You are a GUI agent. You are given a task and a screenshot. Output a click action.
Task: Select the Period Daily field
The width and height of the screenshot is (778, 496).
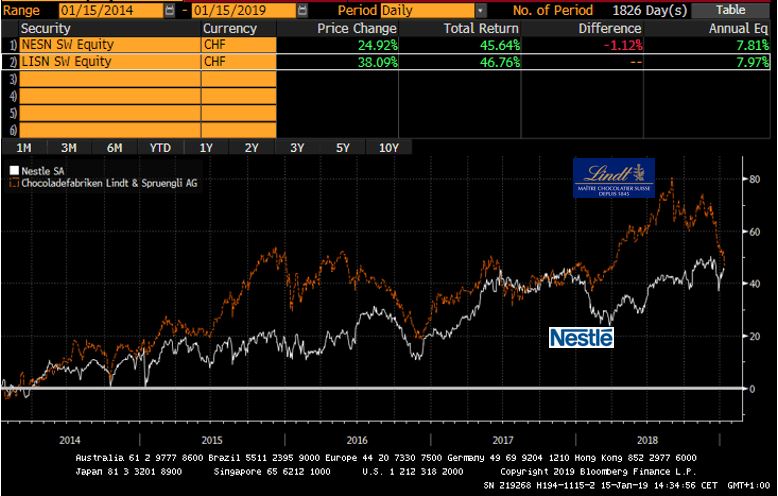[427, 10]
